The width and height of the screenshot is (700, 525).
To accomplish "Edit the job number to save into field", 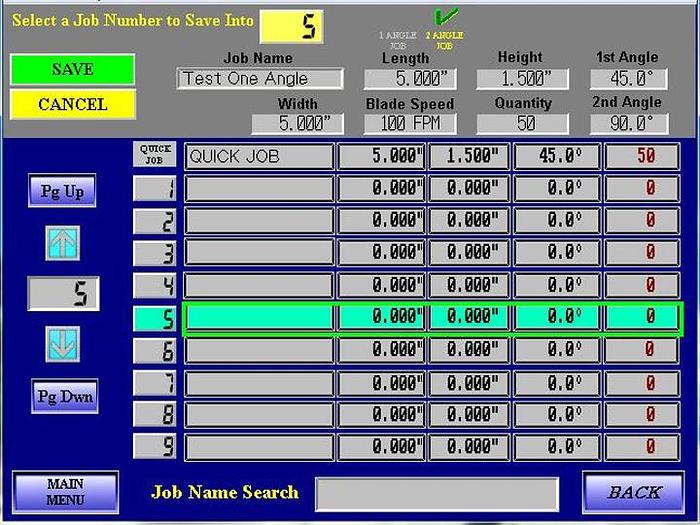I will [x=291, y=25].
